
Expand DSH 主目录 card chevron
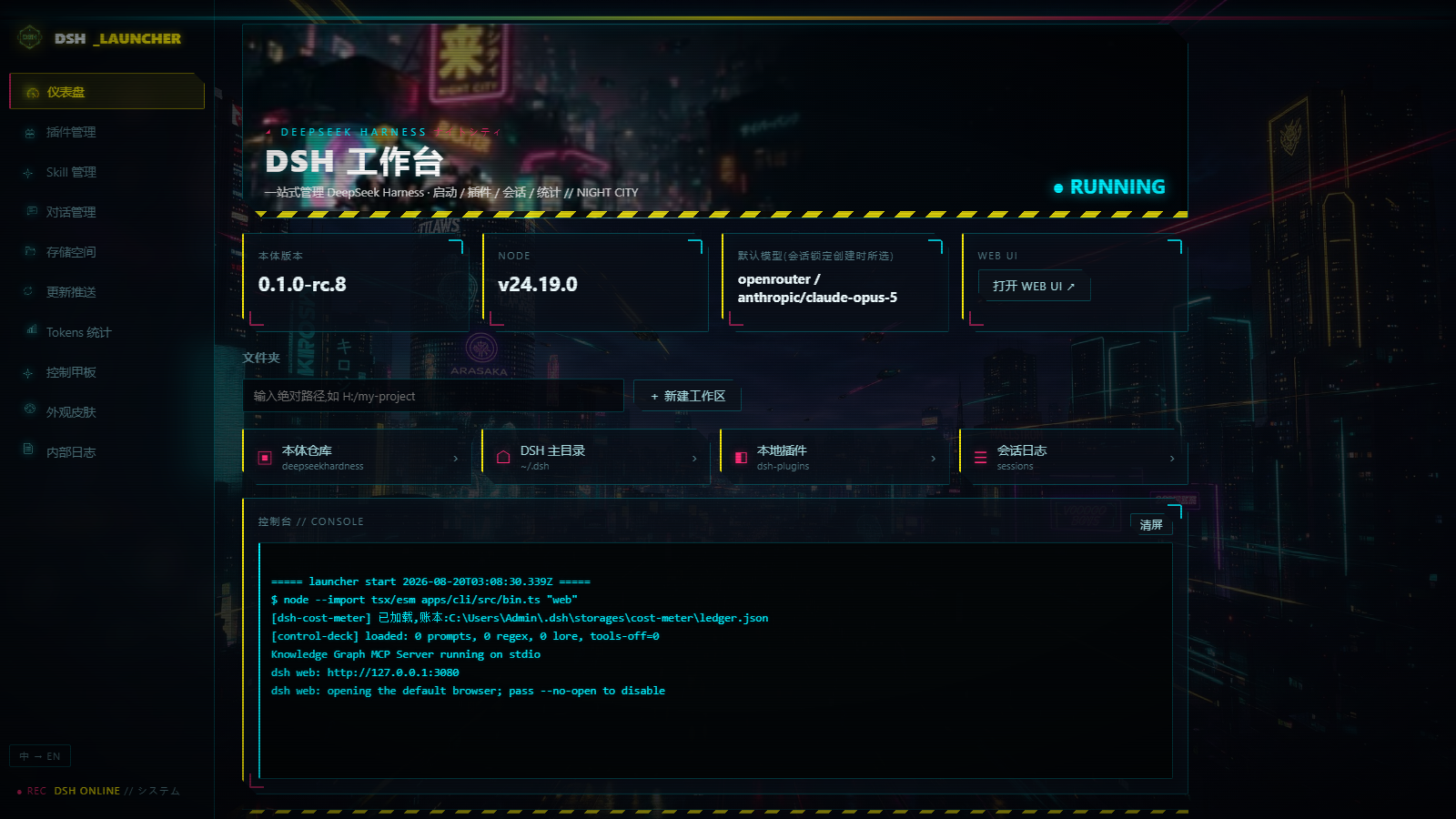pos(694,459)
